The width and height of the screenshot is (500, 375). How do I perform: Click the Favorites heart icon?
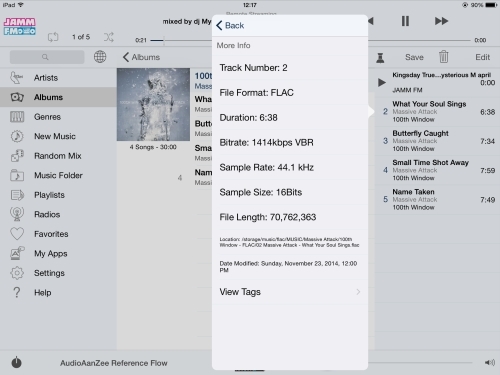pos(17,234)
